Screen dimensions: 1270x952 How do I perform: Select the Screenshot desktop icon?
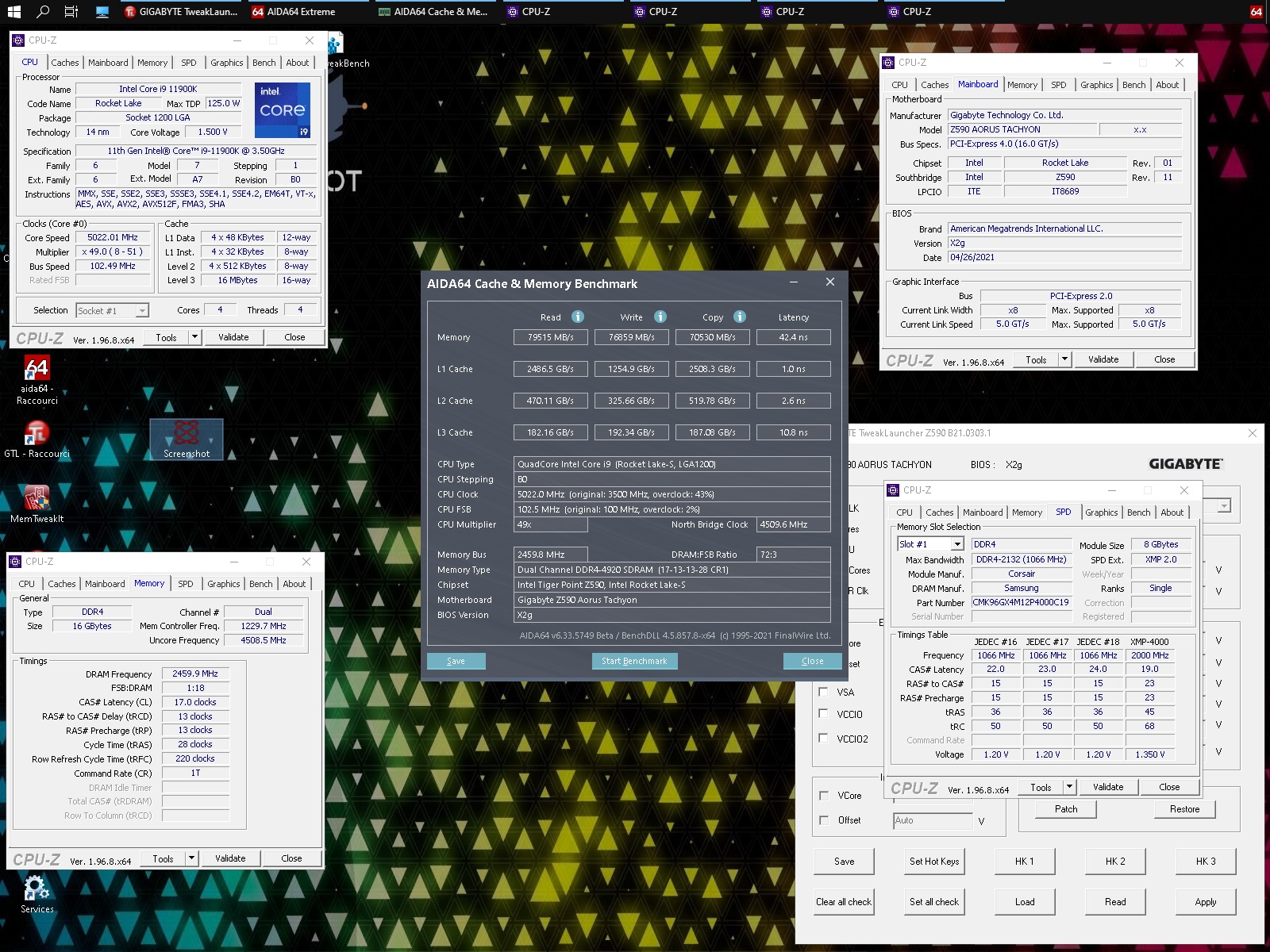[x=187, y=440]
